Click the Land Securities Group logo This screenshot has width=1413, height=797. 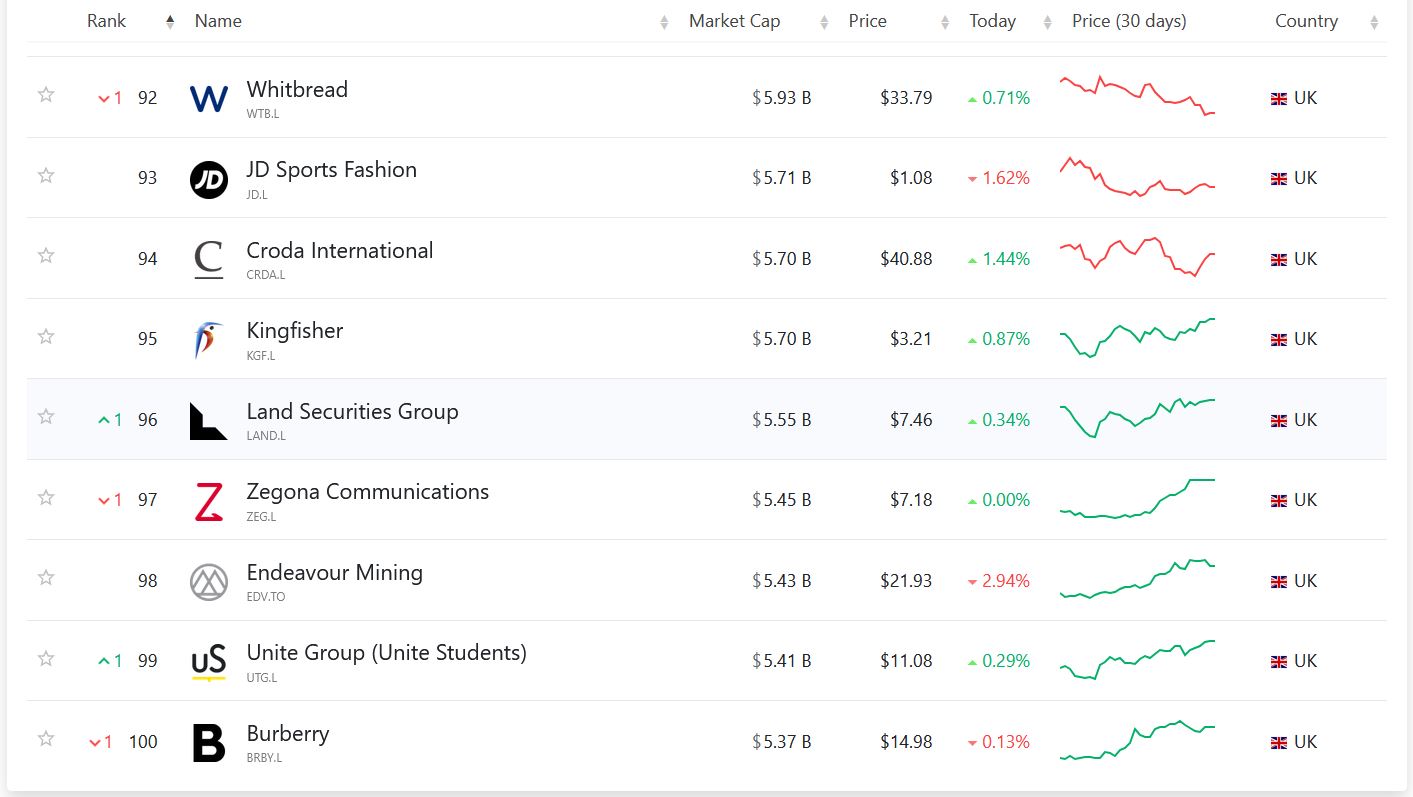[x=208, y=420]
